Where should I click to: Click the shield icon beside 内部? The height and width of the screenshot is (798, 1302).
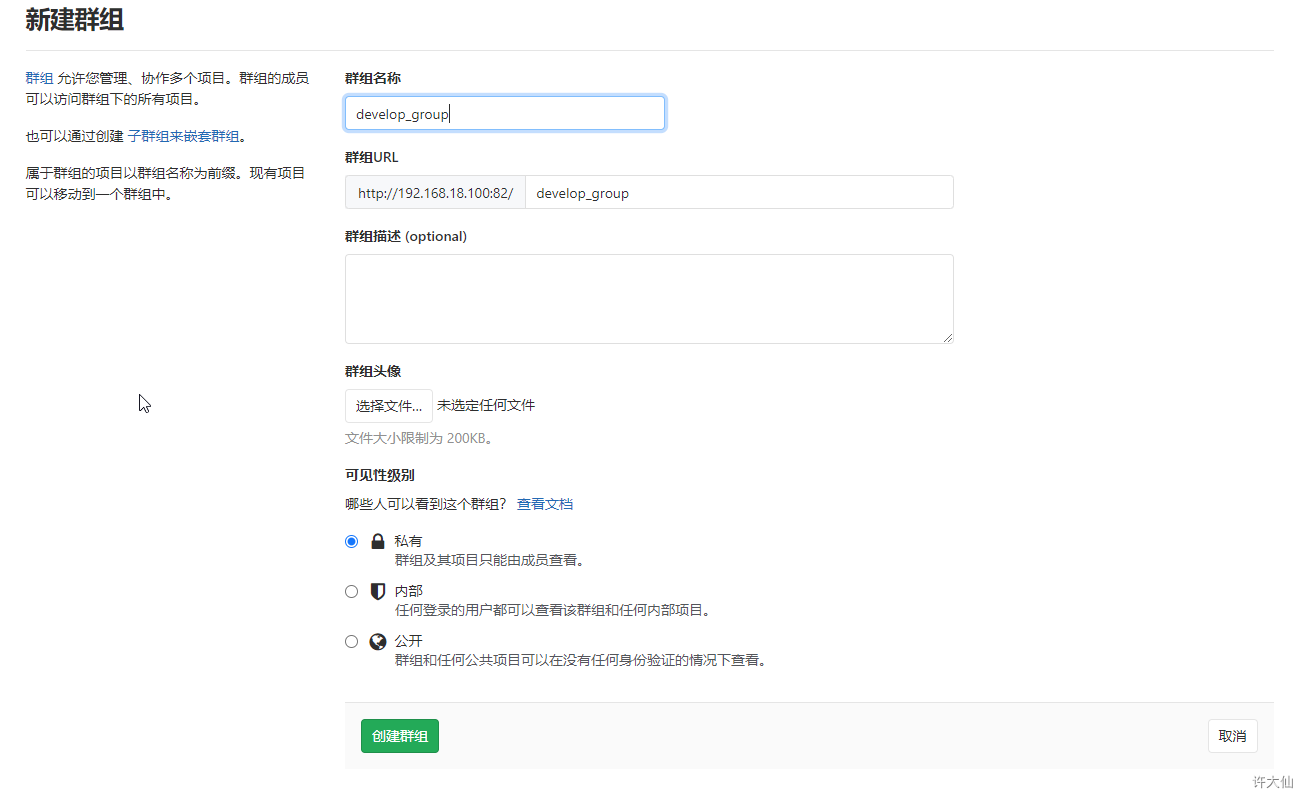coord(378,592)
